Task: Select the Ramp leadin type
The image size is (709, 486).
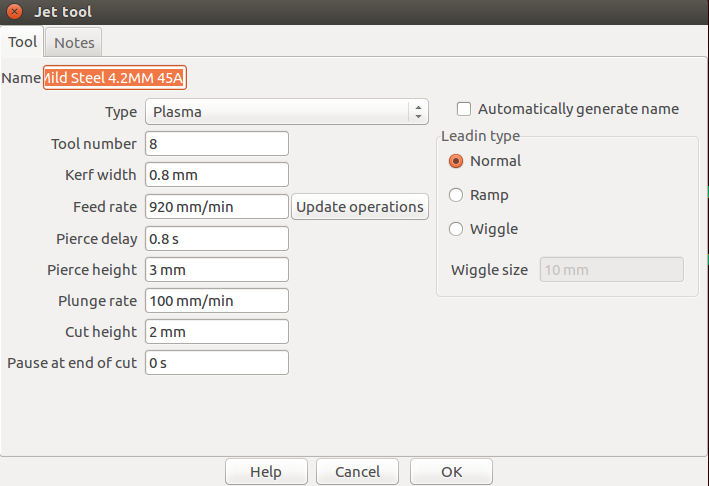Action: (x=456, y=195)
